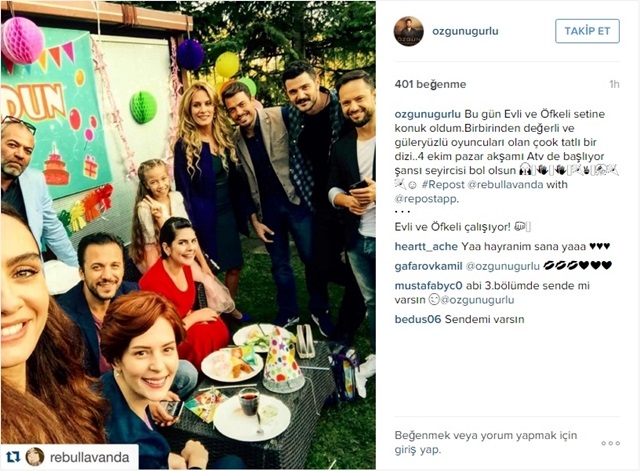640x471 pixels.
Task: Open the ozgunugurlu username header link
Action: pos(465,31)
